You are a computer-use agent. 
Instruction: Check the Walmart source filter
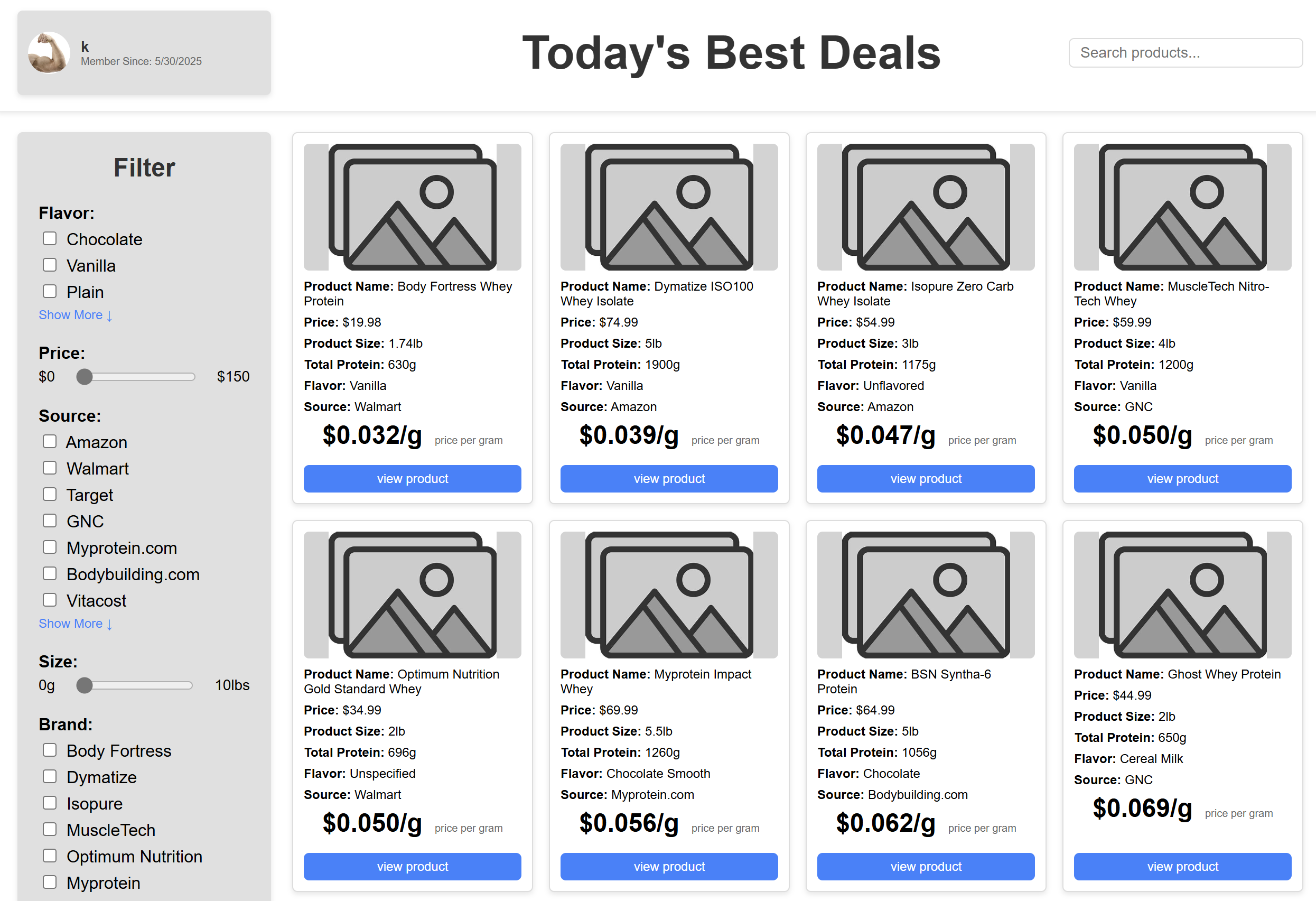[x=50, y=468]
